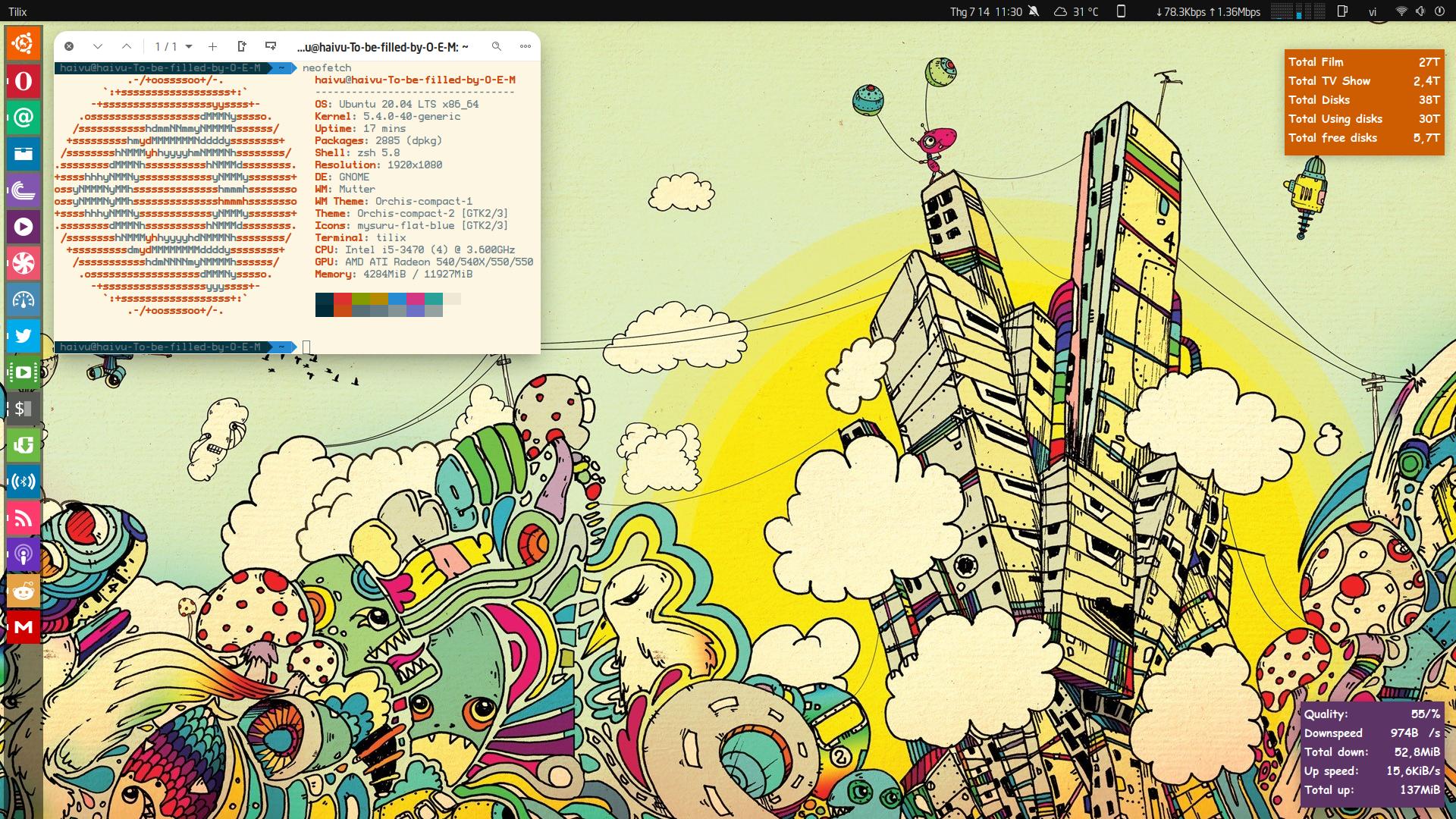1456x819 pixels.
Task: Click the 'Resolution: 1920x1080' line
Action: [x=378, y=165]
